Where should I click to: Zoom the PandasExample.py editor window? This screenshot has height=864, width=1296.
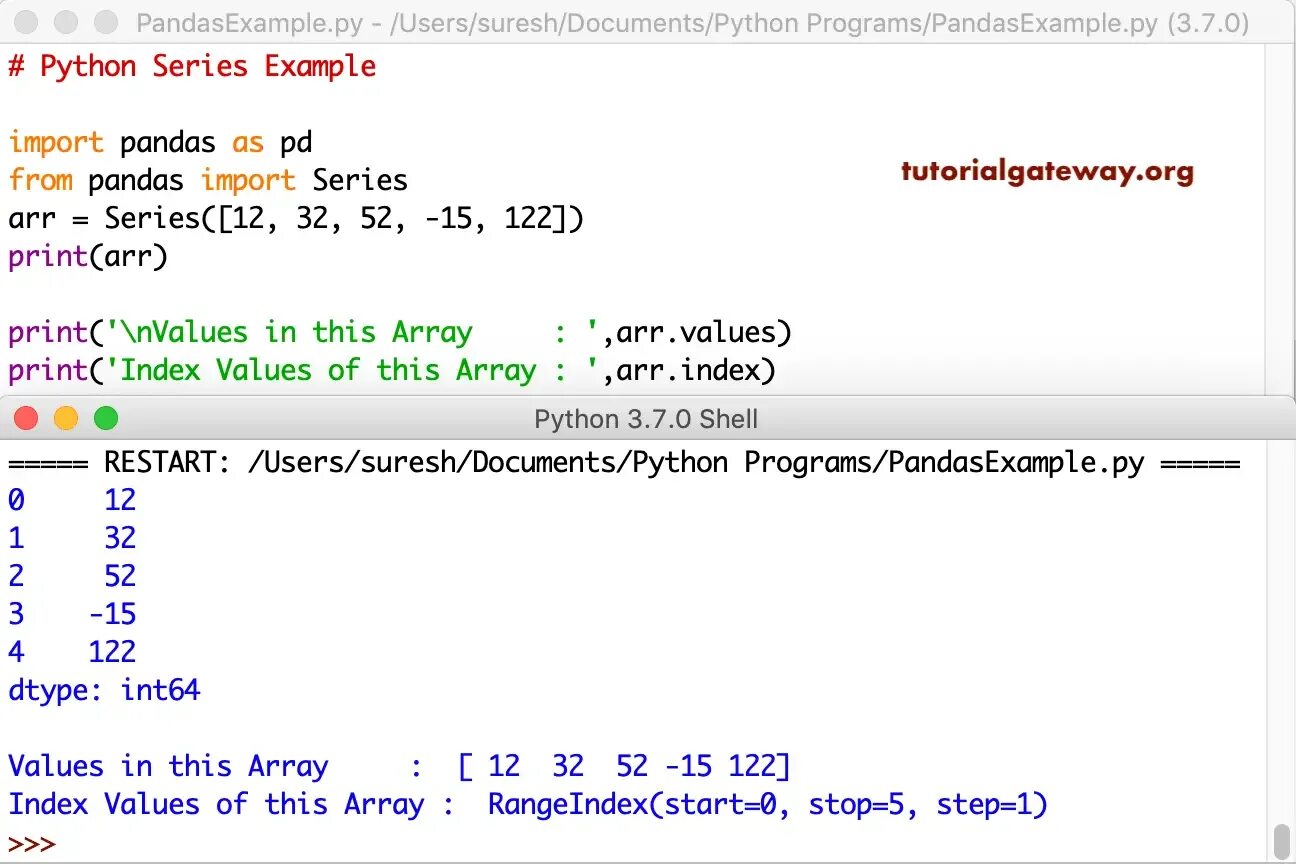[106, 21]
